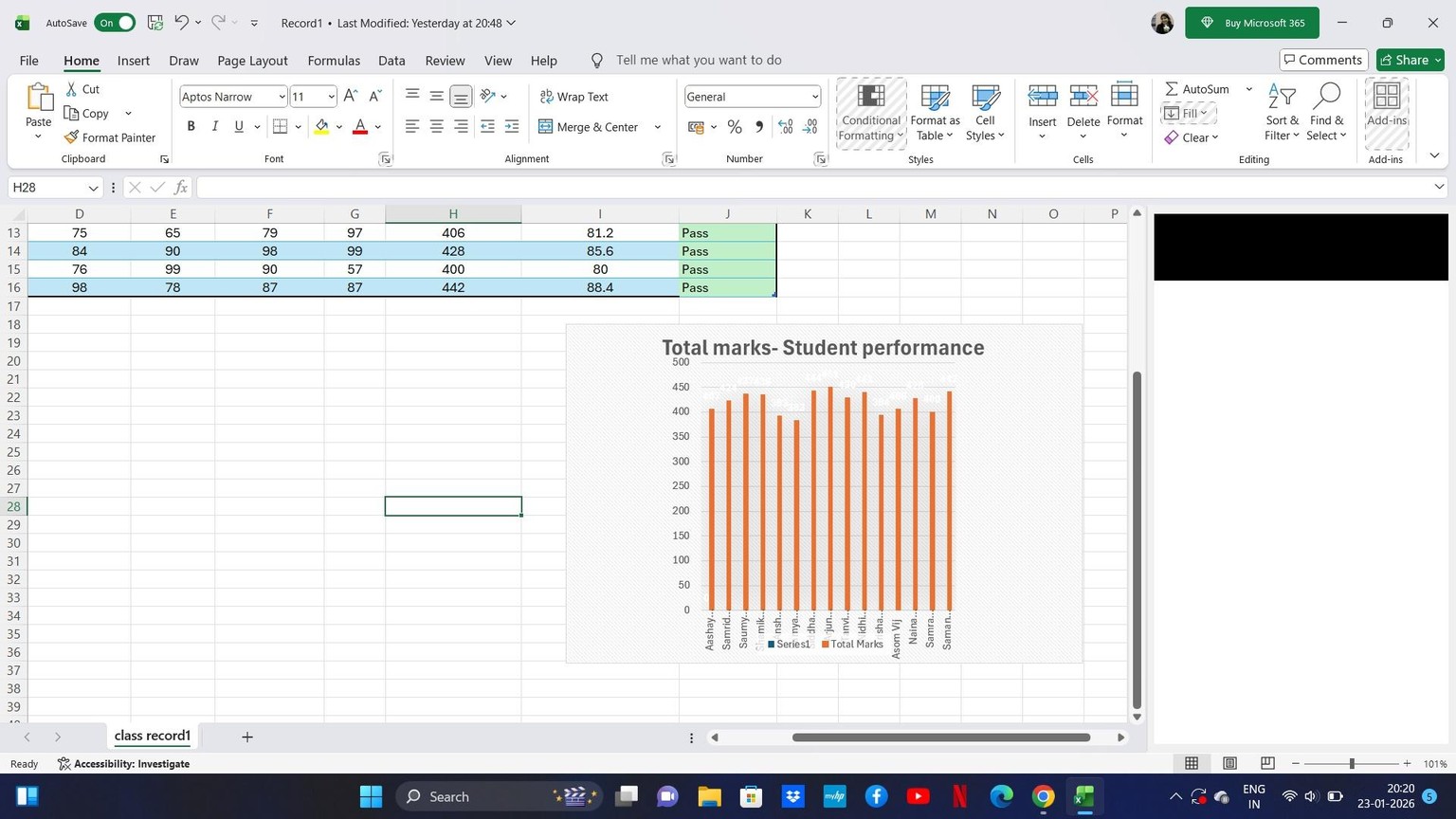The width and height of the screenshot is (1456, 819).
Task: Decrease font size with smaller A icon
Action: (375, 96)
